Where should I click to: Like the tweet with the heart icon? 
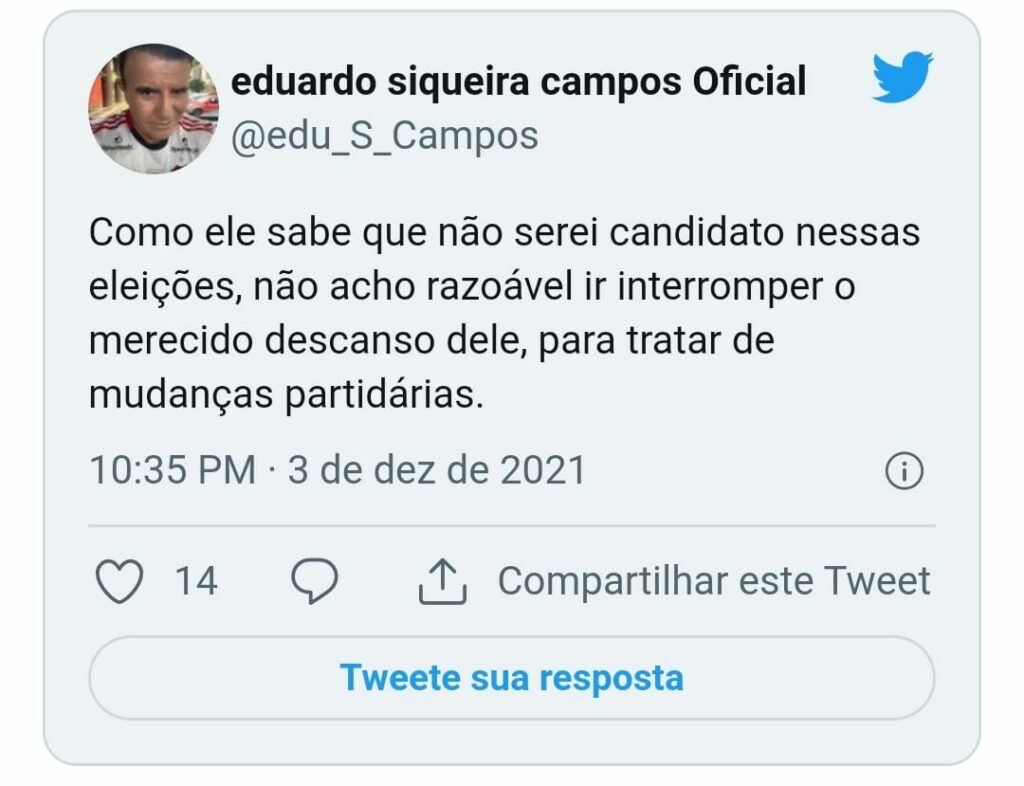coord(120,581)
